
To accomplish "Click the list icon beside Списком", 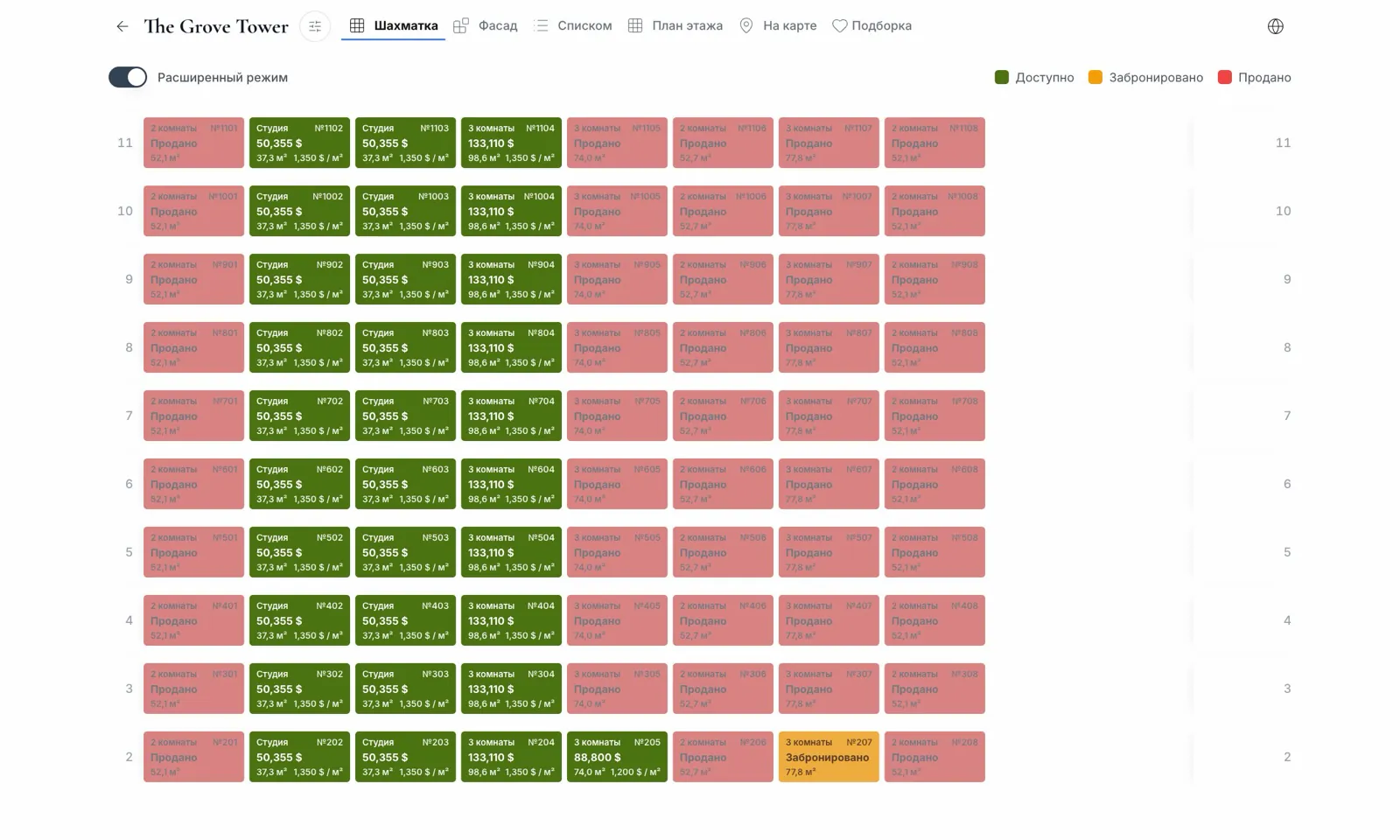I will click(542, 25).
